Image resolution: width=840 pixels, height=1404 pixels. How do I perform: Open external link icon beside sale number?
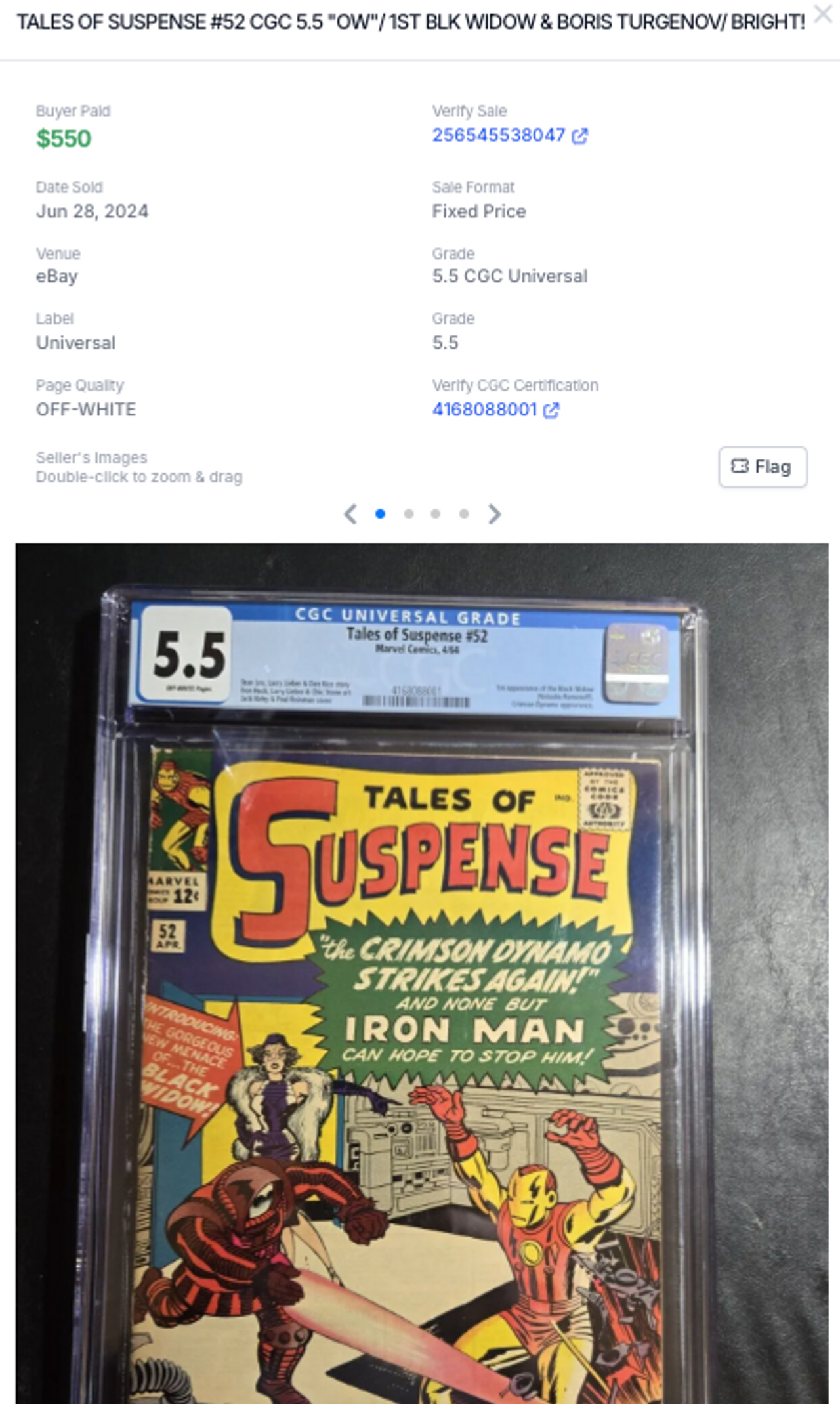[x=579, y=136]
